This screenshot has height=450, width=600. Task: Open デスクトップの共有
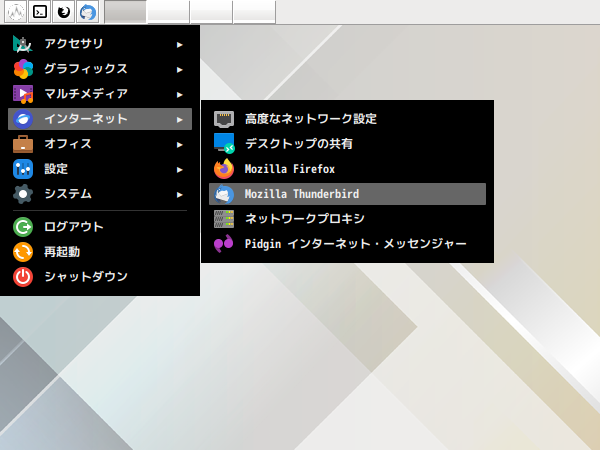point(347,144)
